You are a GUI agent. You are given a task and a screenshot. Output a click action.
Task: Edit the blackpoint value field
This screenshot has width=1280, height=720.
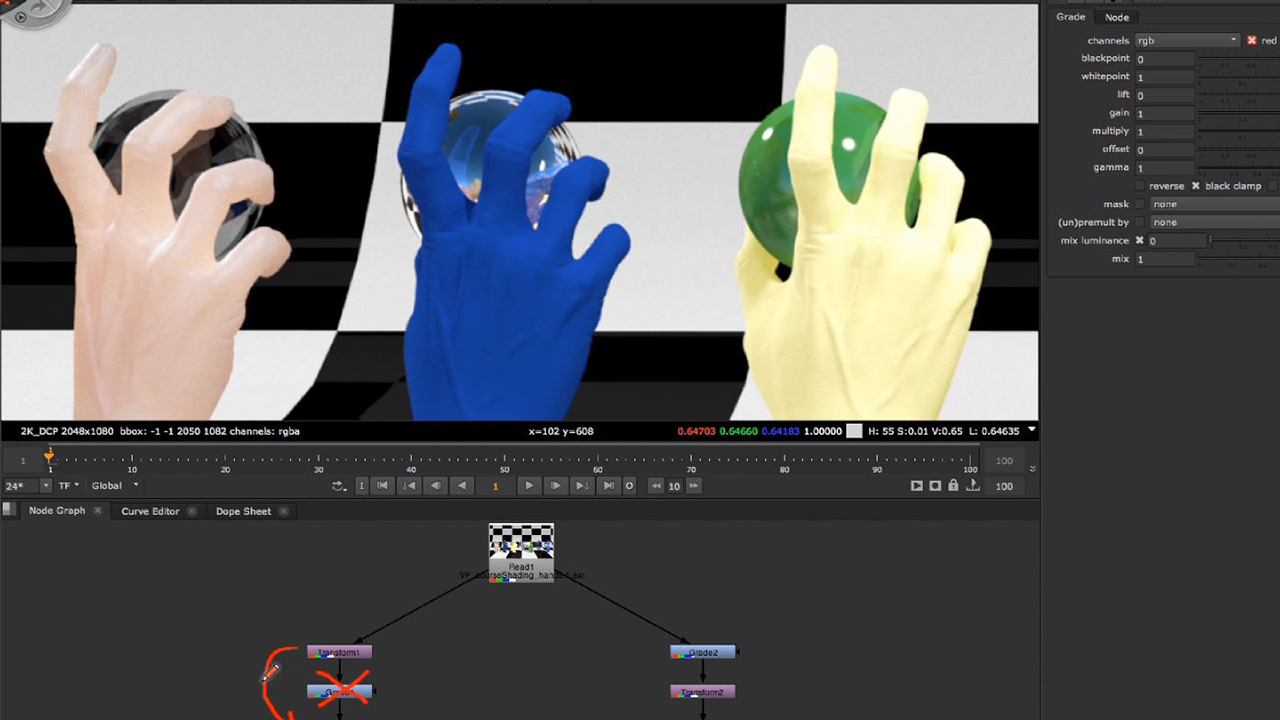[x=1165, y=59]
